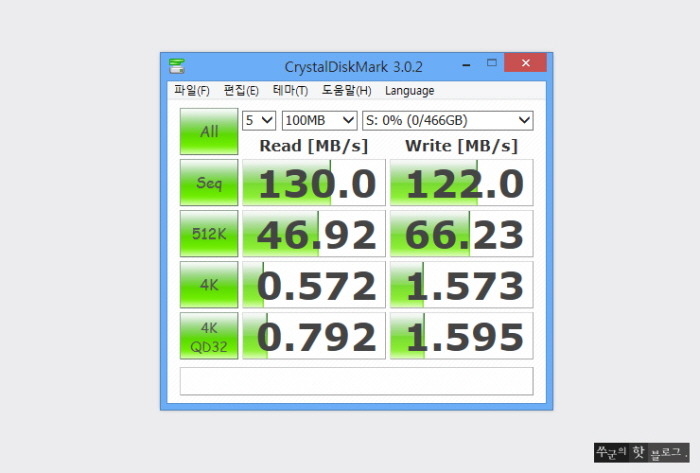The image size is (700, 473).
Task: Open the 테마(T) menu
Action: pyautogui.click(x=290, y=91)
